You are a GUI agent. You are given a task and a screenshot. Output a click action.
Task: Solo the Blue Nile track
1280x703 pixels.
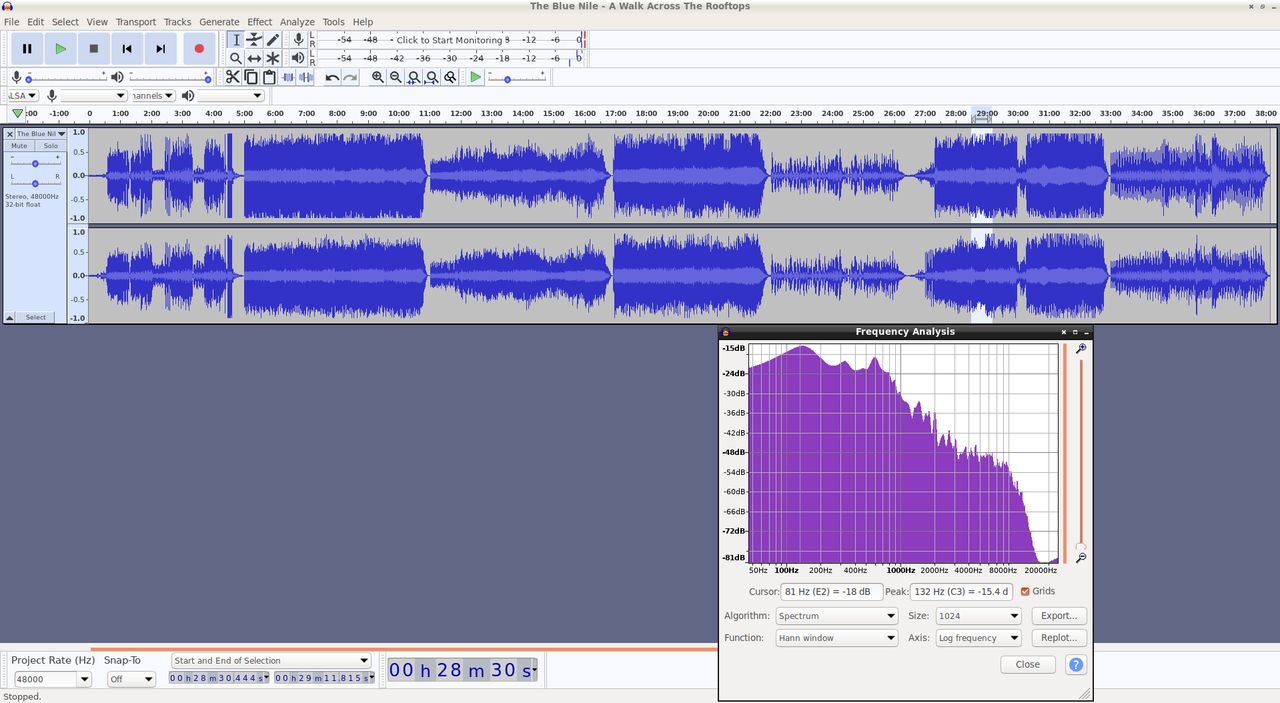pos(51,146)
